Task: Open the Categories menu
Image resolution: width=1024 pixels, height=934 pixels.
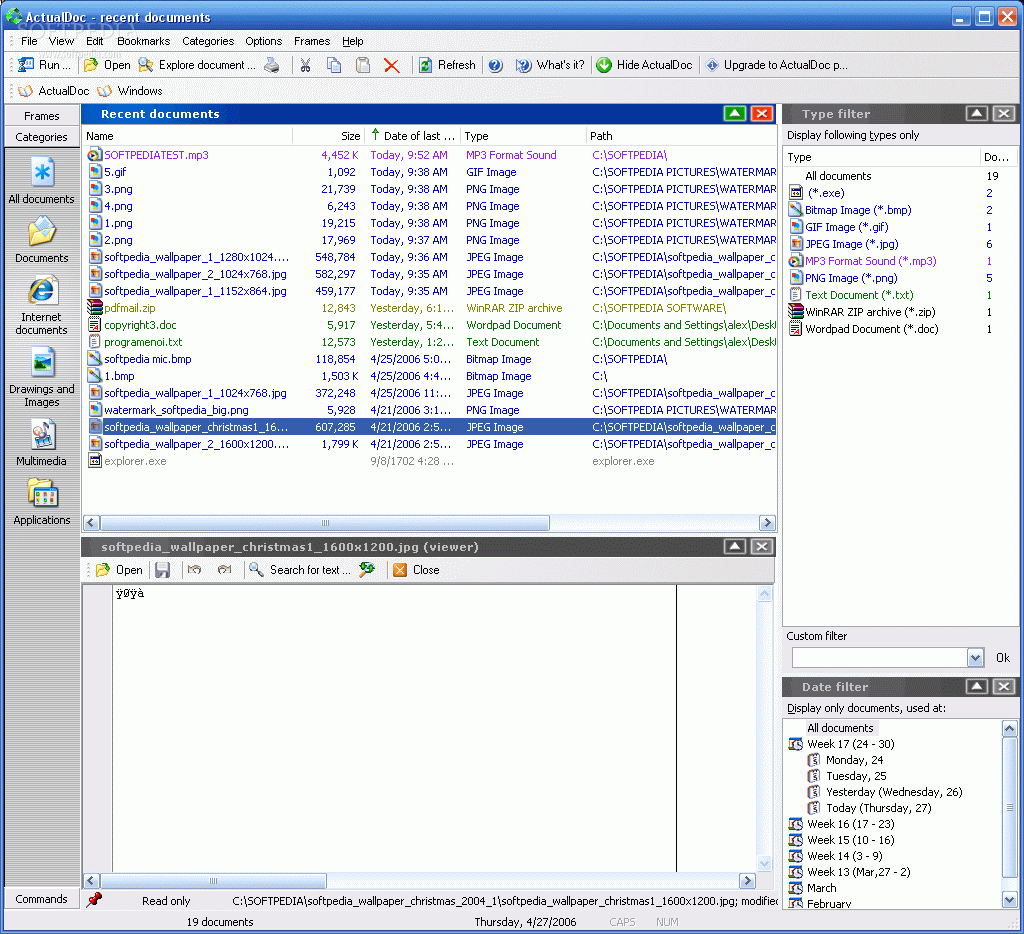Action: (208, 41)
